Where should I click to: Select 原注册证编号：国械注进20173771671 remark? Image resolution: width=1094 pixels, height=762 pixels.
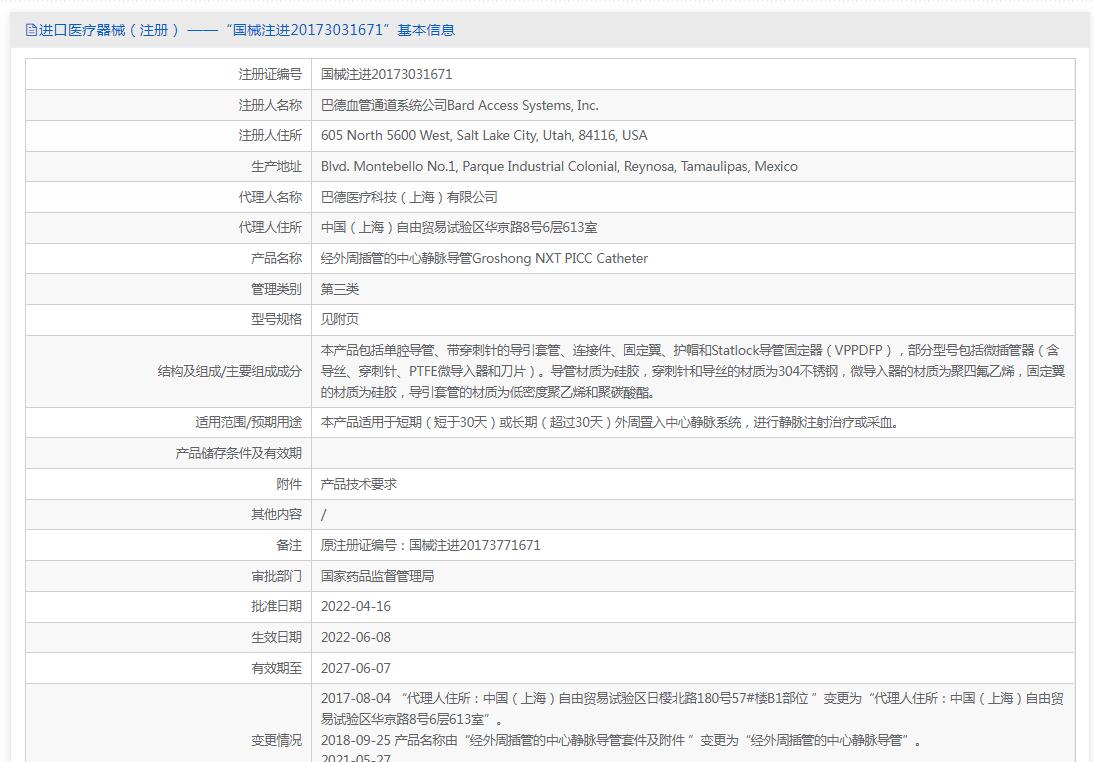coord(430,545)
